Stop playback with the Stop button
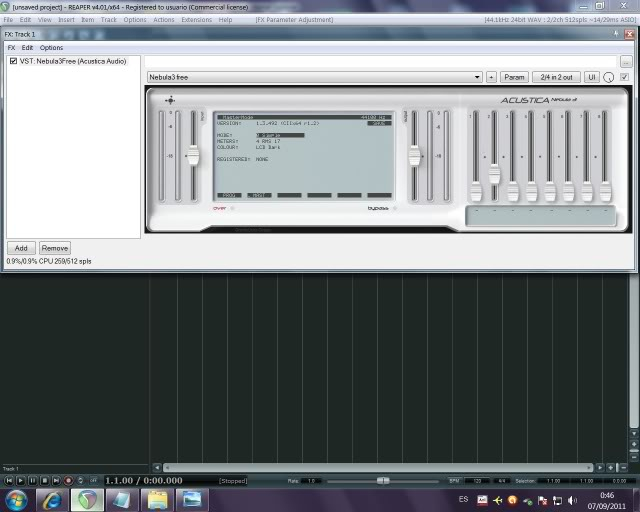The width and height of the screenshot is (640, 512). click(x=45, y=481)
